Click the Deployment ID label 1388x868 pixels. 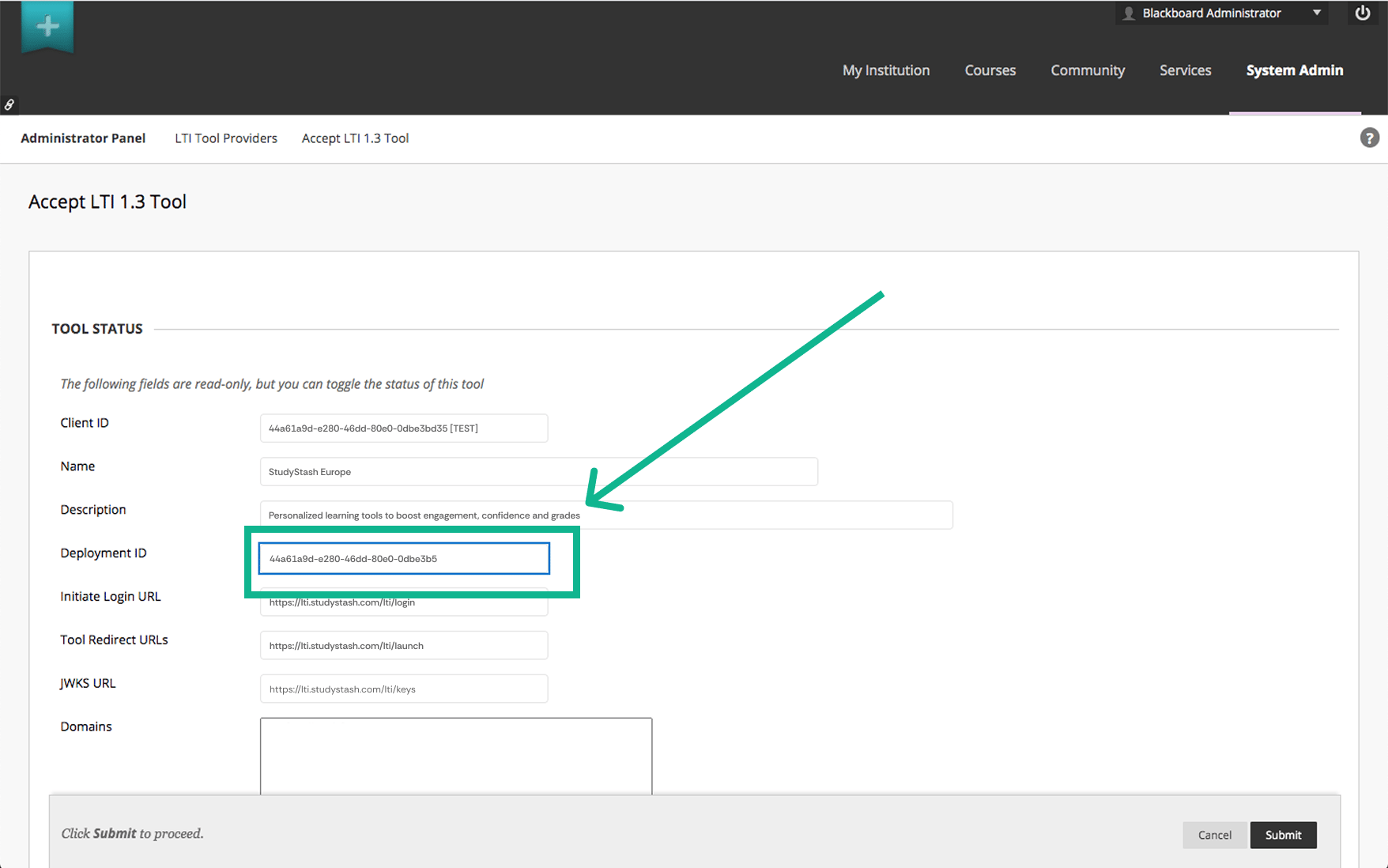(x=104, y=553)
